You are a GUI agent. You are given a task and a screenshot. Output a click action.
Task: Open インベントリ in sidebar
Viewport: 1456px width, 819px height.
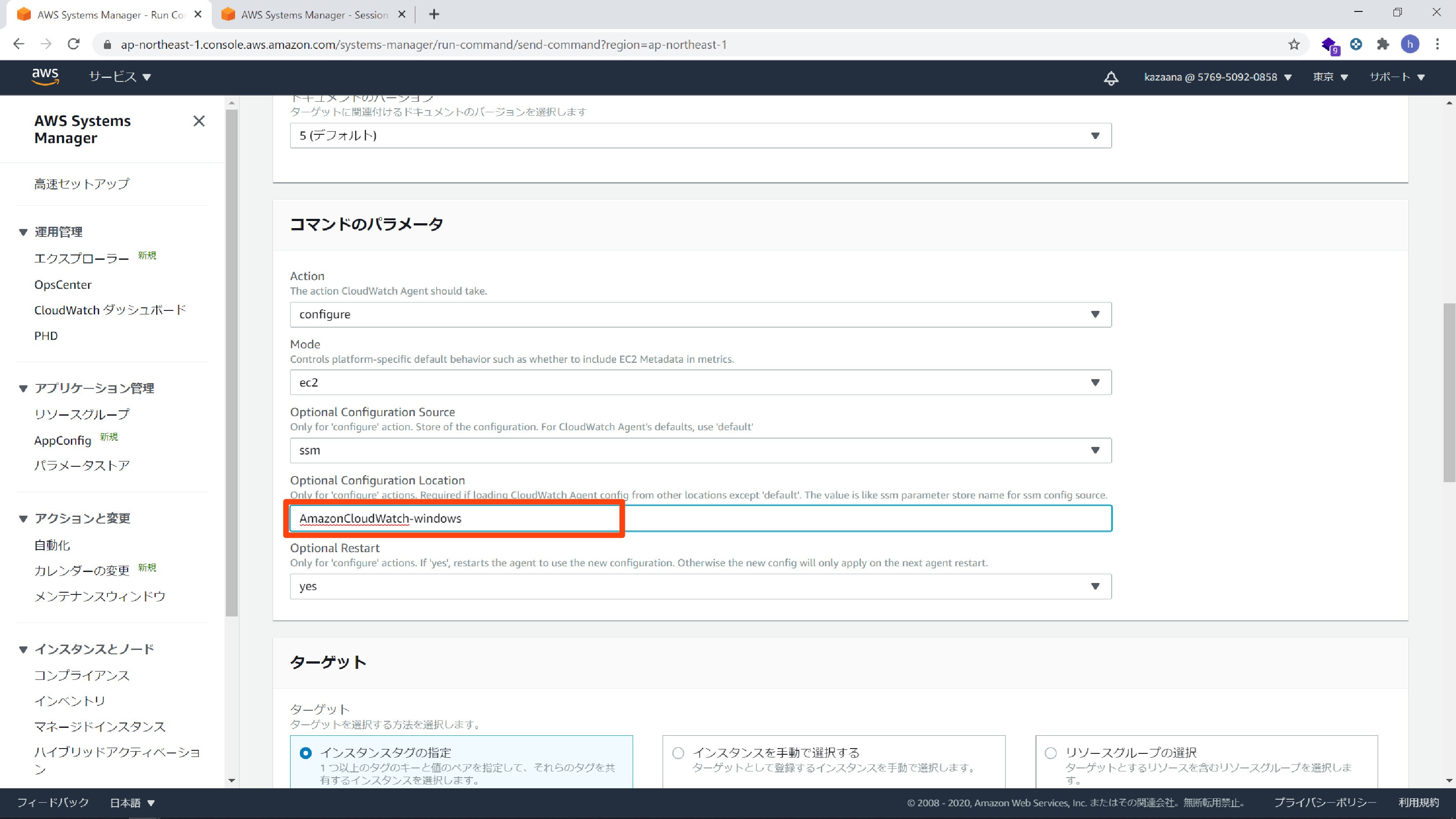coord(70,701)
